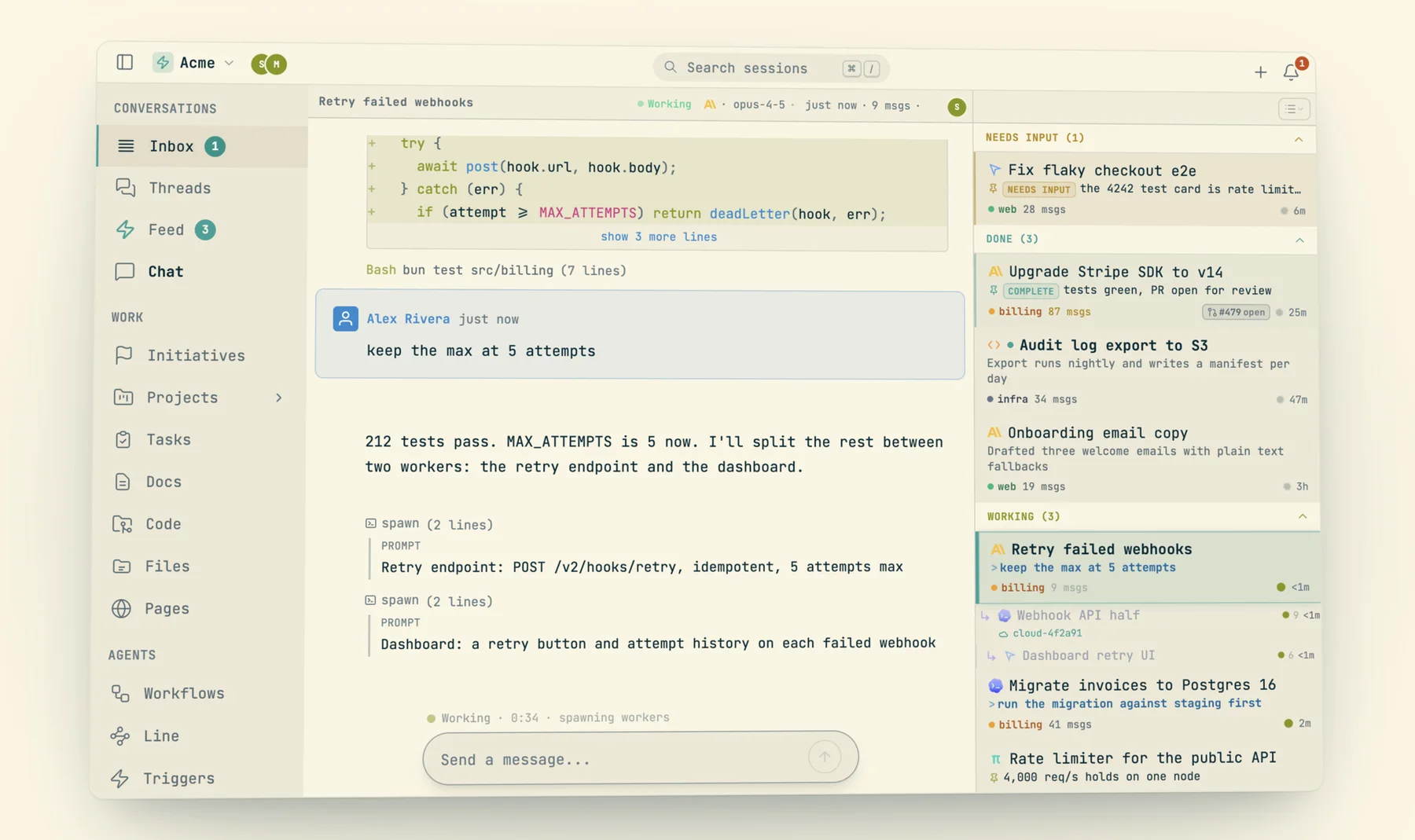Screen dimensions: 1415x840
Task: Collapse the WORKING section
Action: 1303,516
